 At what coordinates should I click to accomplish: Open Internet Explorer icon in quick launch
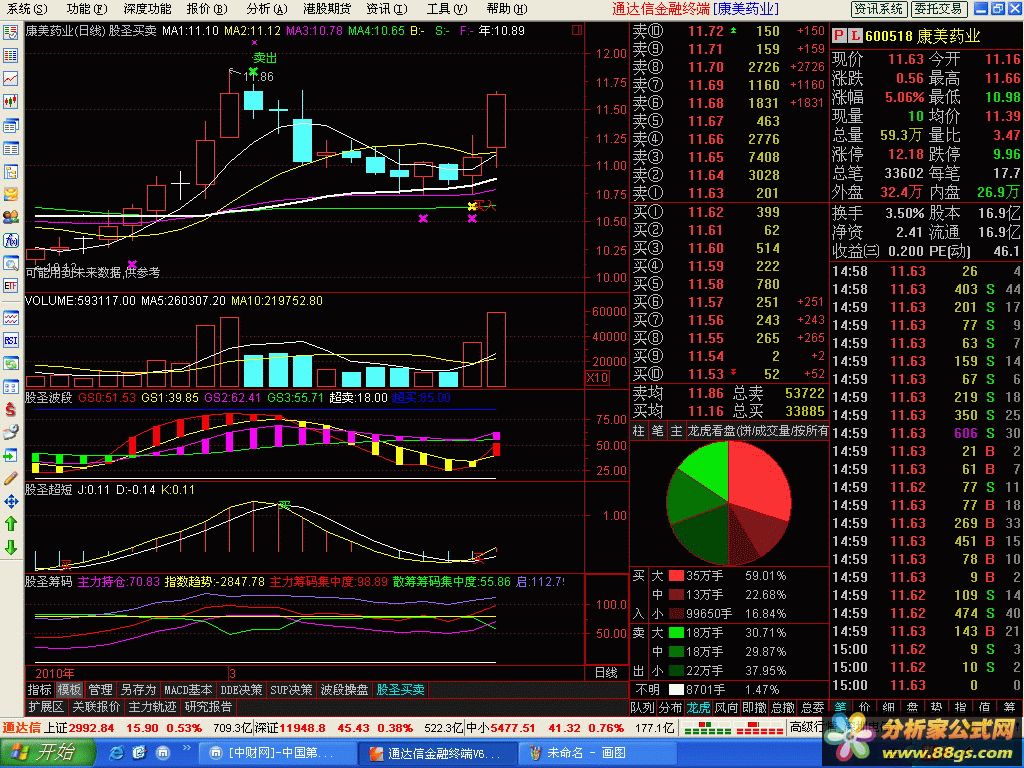118,753
